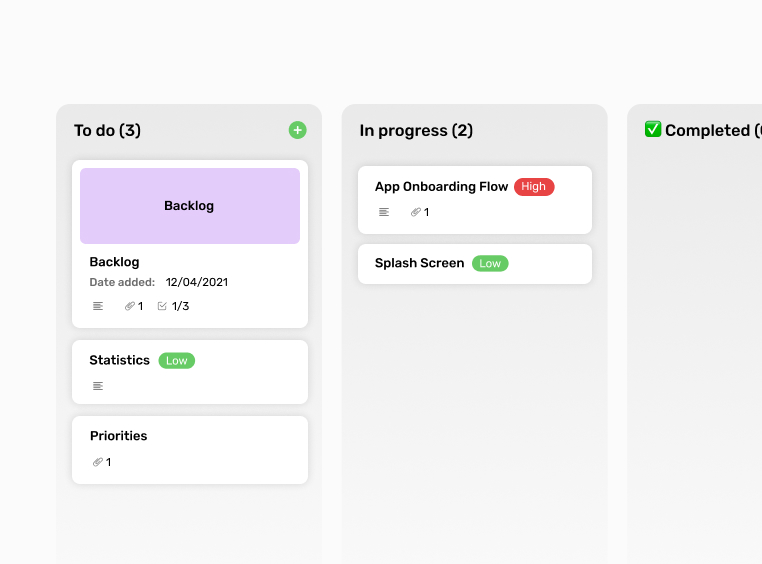The image size is (762, 564).
Task: Click description icon on App Onboarding Flow
Action: [x=384, y=212]
